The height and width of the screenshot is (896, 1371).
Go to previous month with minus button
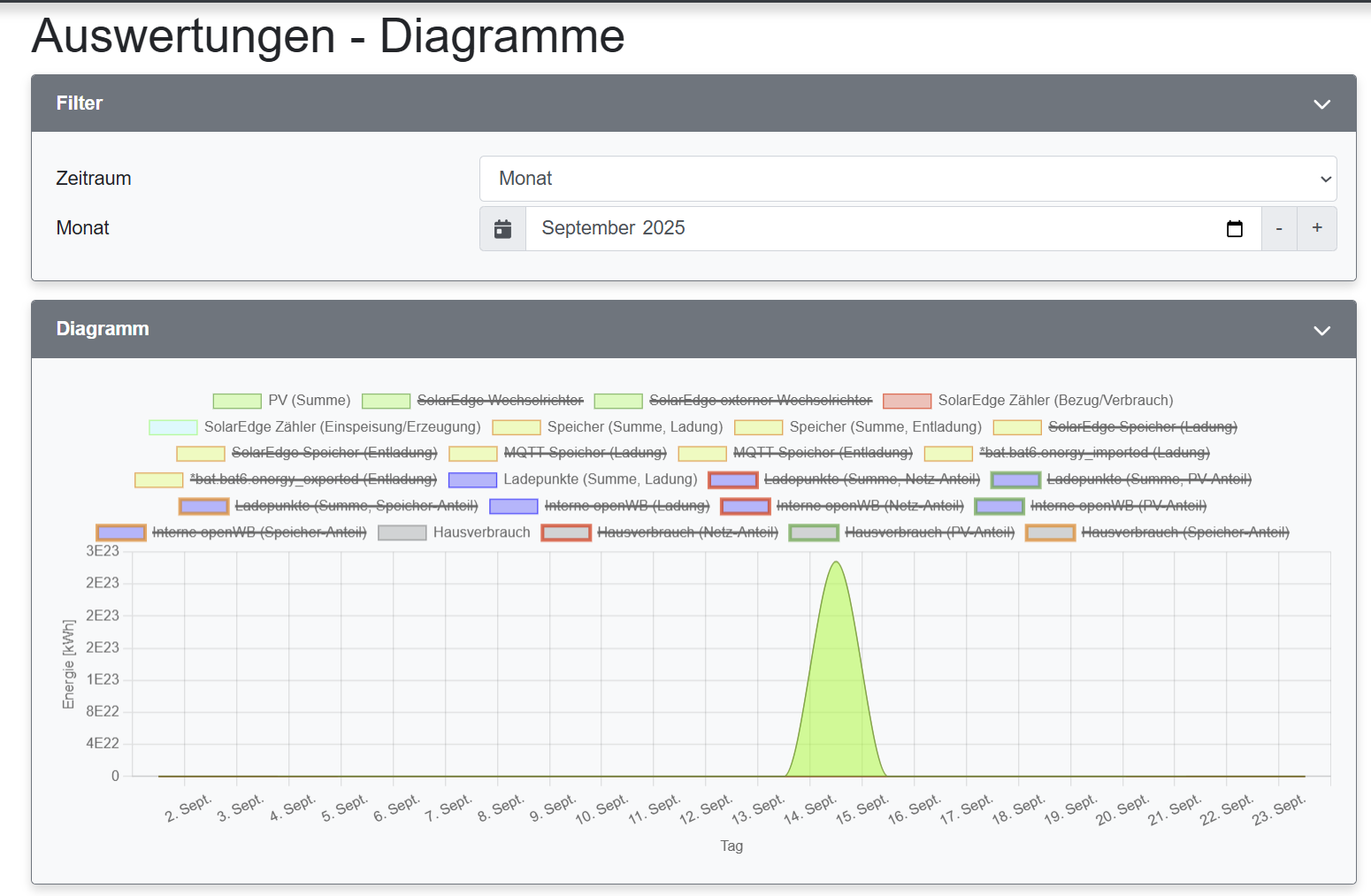point(1279,229)
